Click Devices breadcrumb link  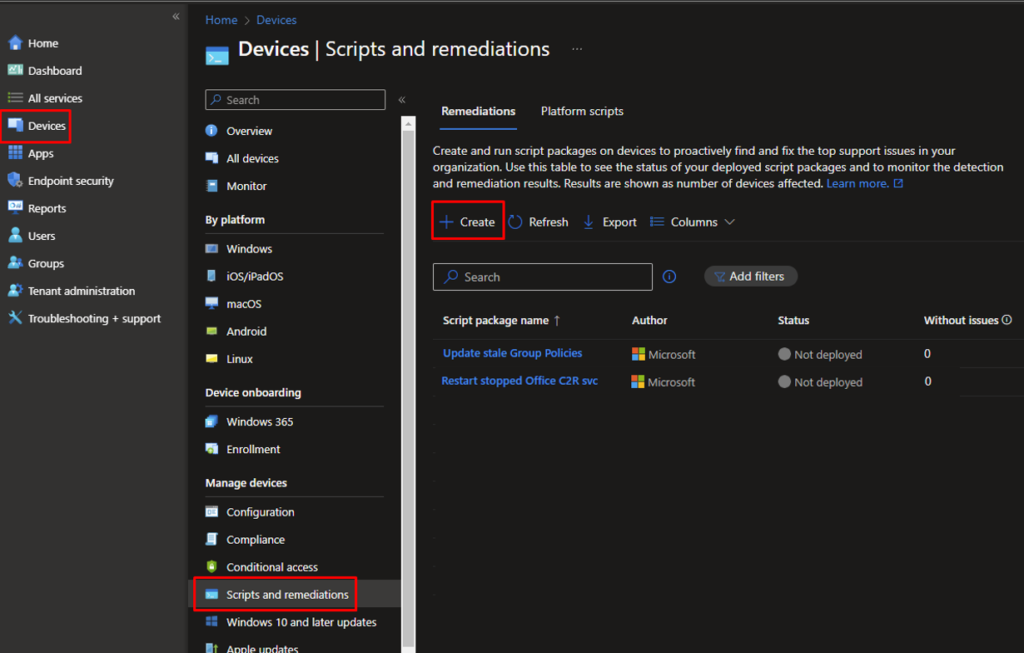(x=276, y=20)
